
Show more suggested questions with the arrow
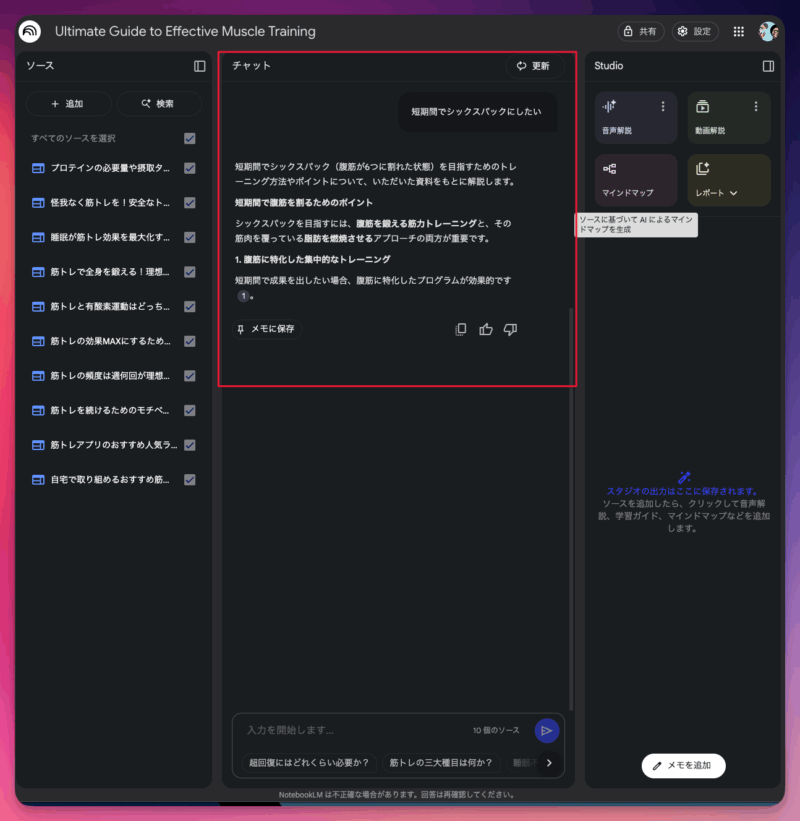[549, 762]
